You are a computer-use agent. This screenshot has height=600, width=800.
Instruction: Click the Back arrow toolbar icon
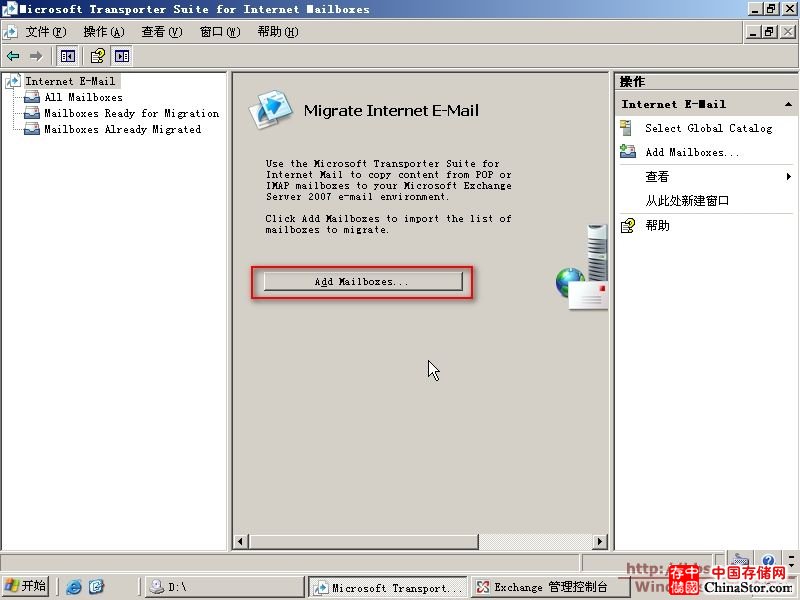point(13,56)
